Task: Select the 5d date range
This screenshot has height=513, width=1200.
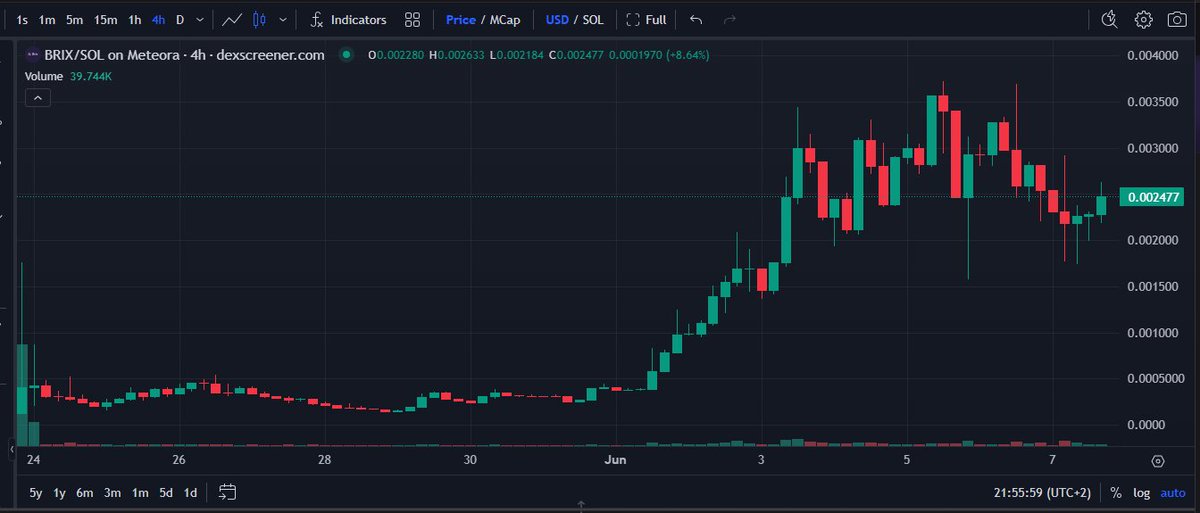Action: click(165, 492)
